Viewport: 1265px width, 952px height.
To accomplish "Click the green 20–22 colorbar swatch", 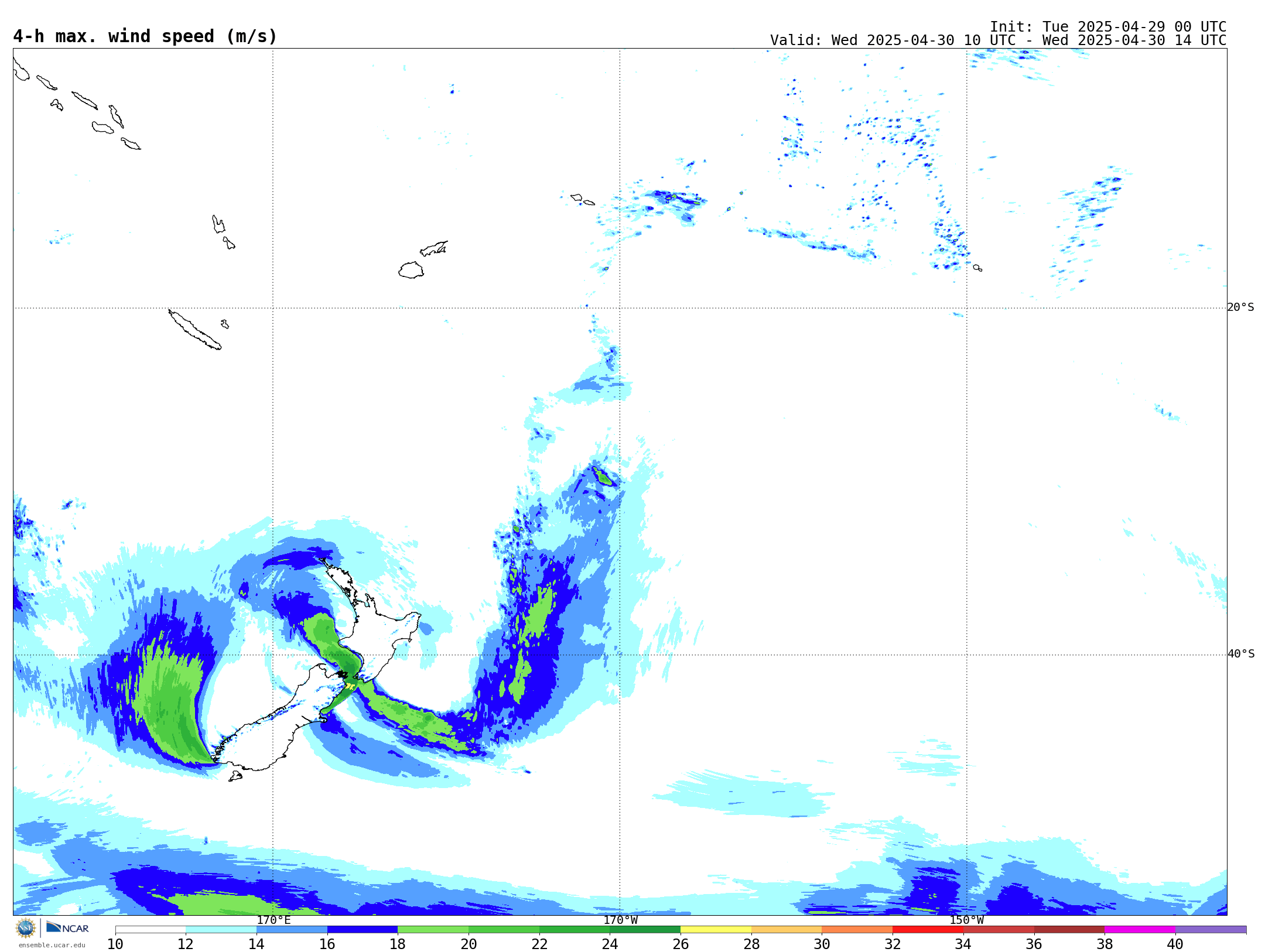I will (504, 930).
